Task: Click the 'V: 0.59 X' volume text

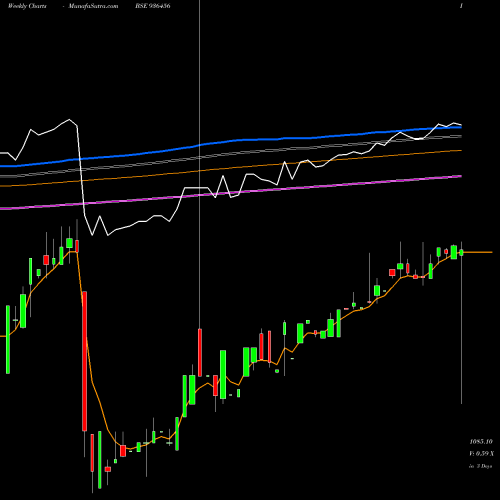Action: [481, 454]
